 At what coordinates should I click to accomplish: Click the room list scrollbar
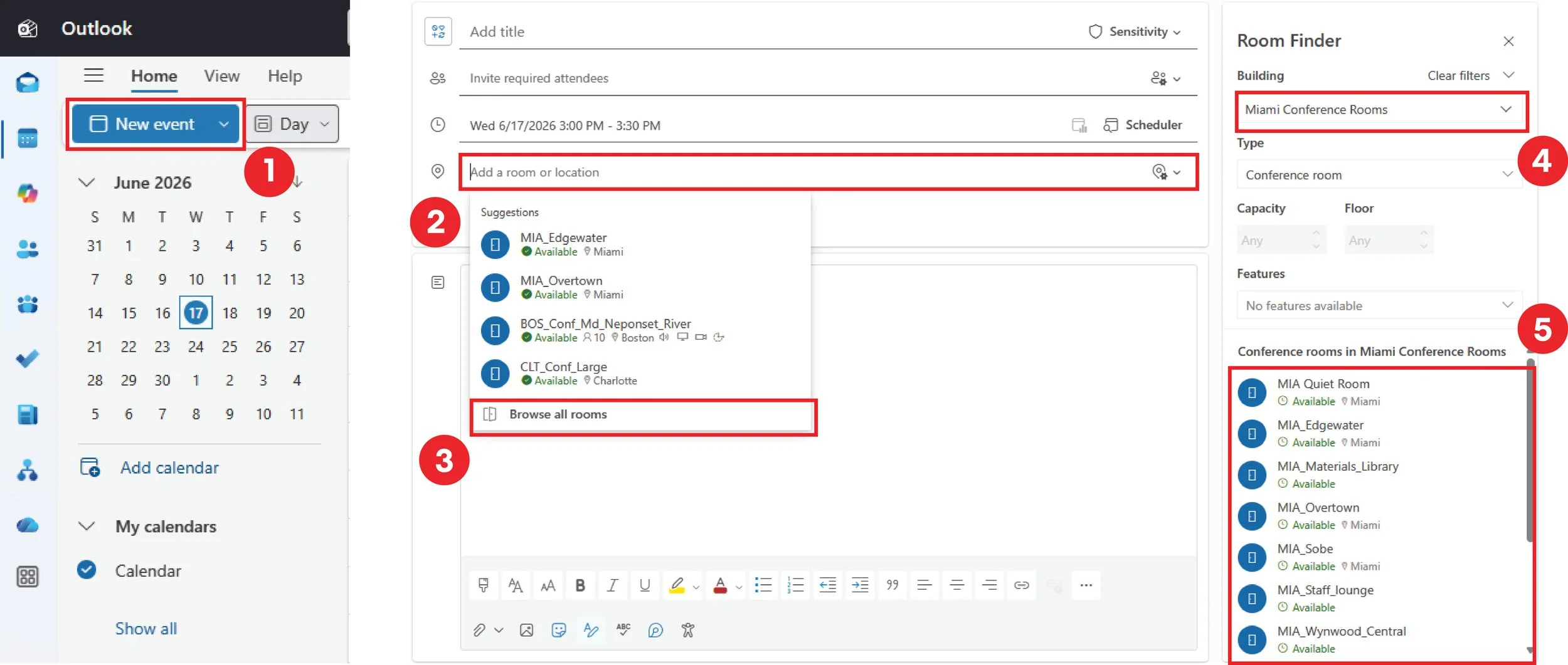(x=1530, y=450)
